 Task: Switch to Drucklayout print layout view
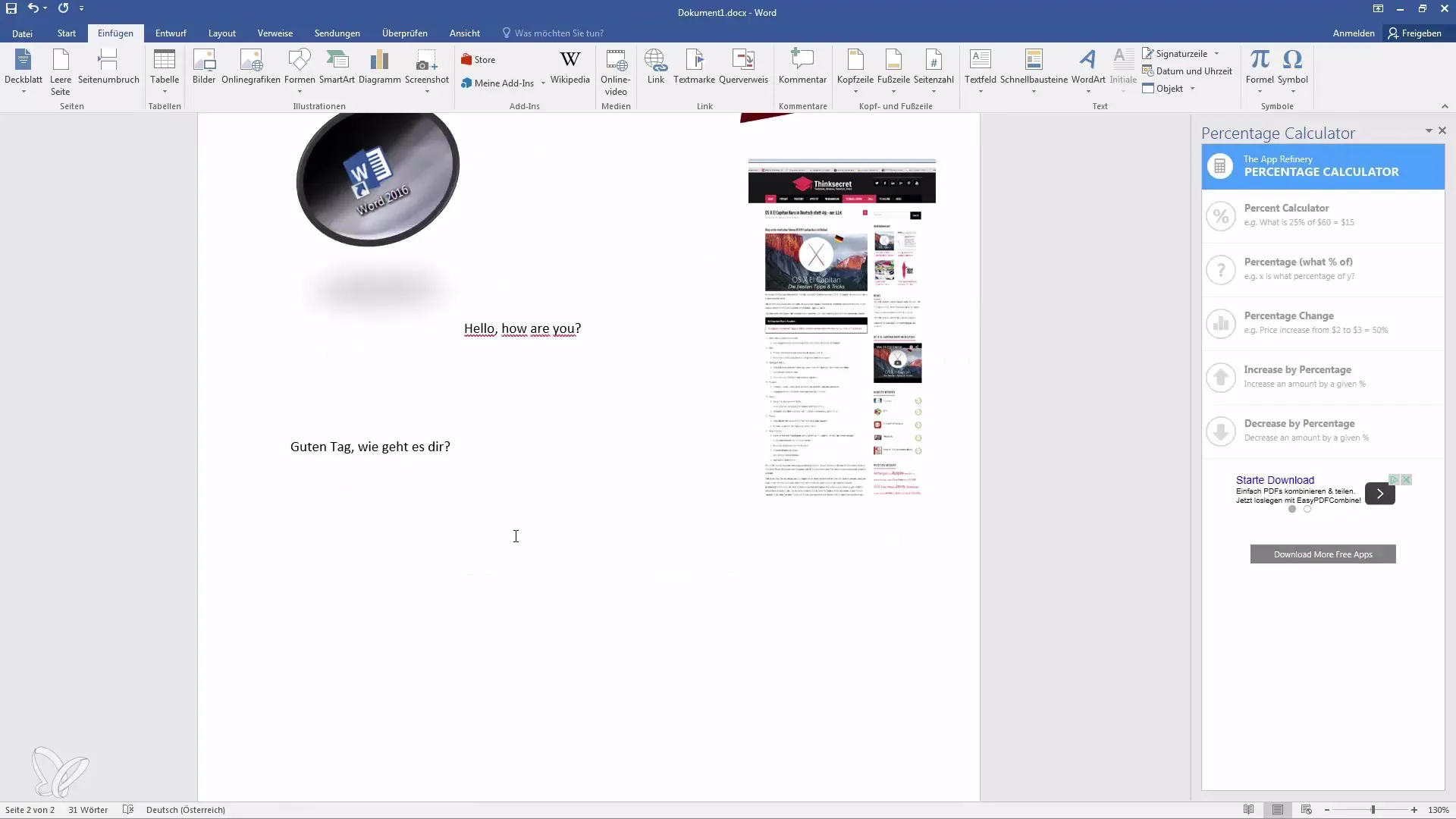coord(1278,810)
